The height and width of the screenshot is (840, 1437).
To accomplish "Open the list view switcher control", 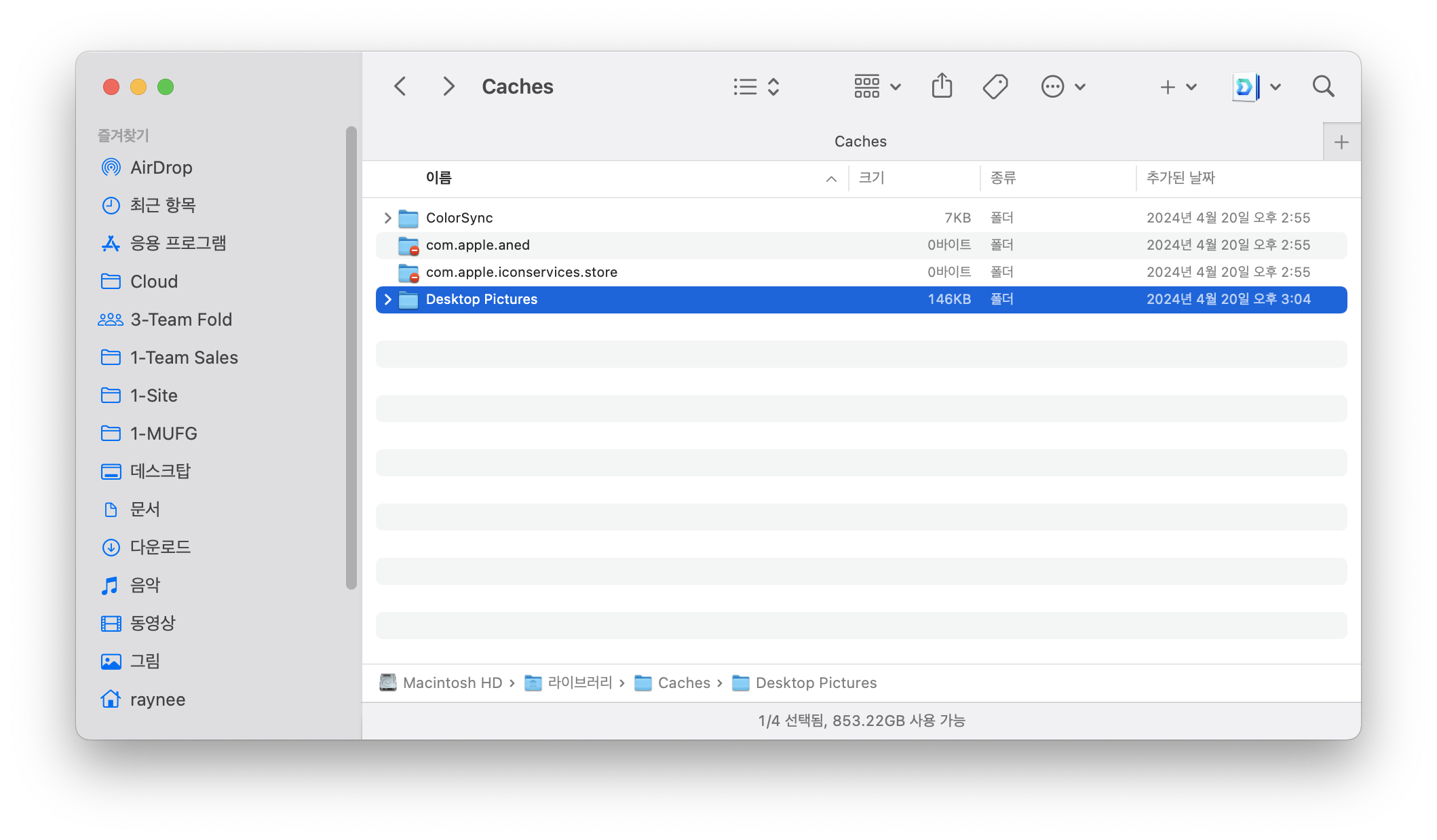I will (756, 86).
